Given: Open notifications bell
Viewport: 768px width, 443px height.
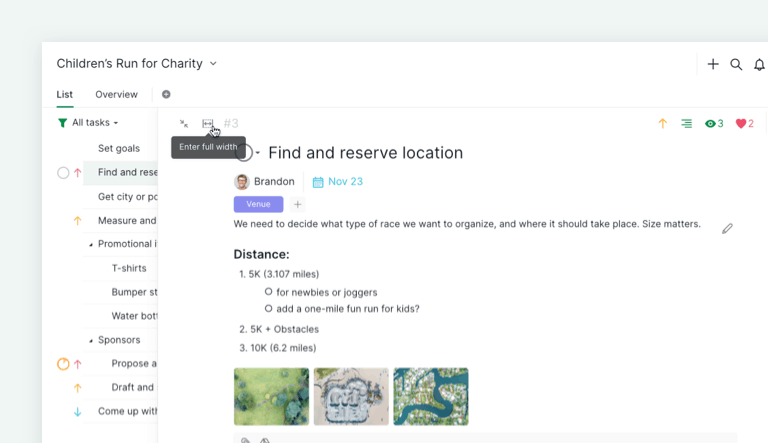Looking at the screenshot, I should 759,65.
